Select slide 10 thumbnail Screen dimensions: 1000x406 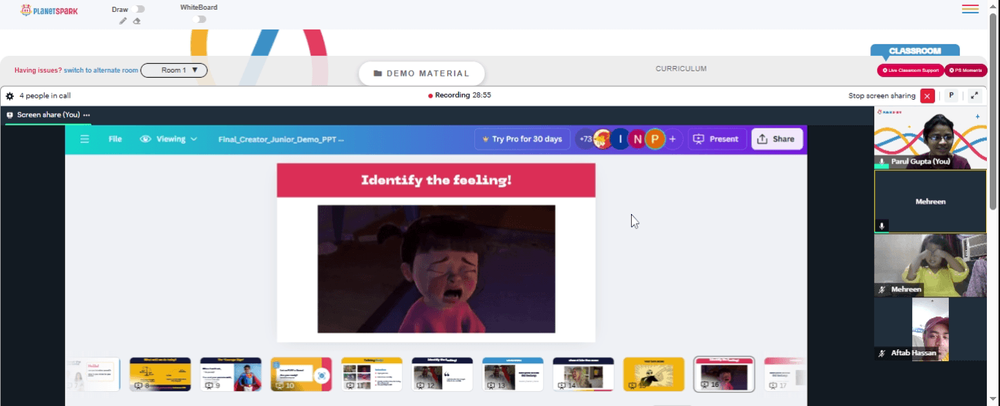[x=301, y=374]
